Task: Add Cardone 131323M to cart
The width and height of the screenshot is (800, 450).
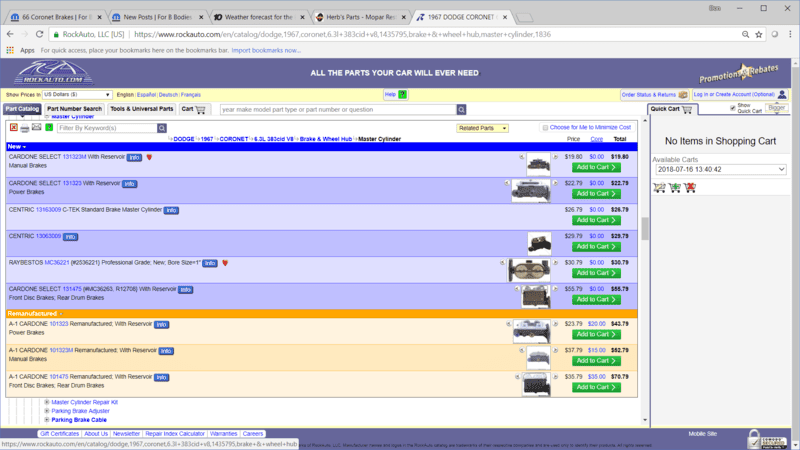Action: 596,167
